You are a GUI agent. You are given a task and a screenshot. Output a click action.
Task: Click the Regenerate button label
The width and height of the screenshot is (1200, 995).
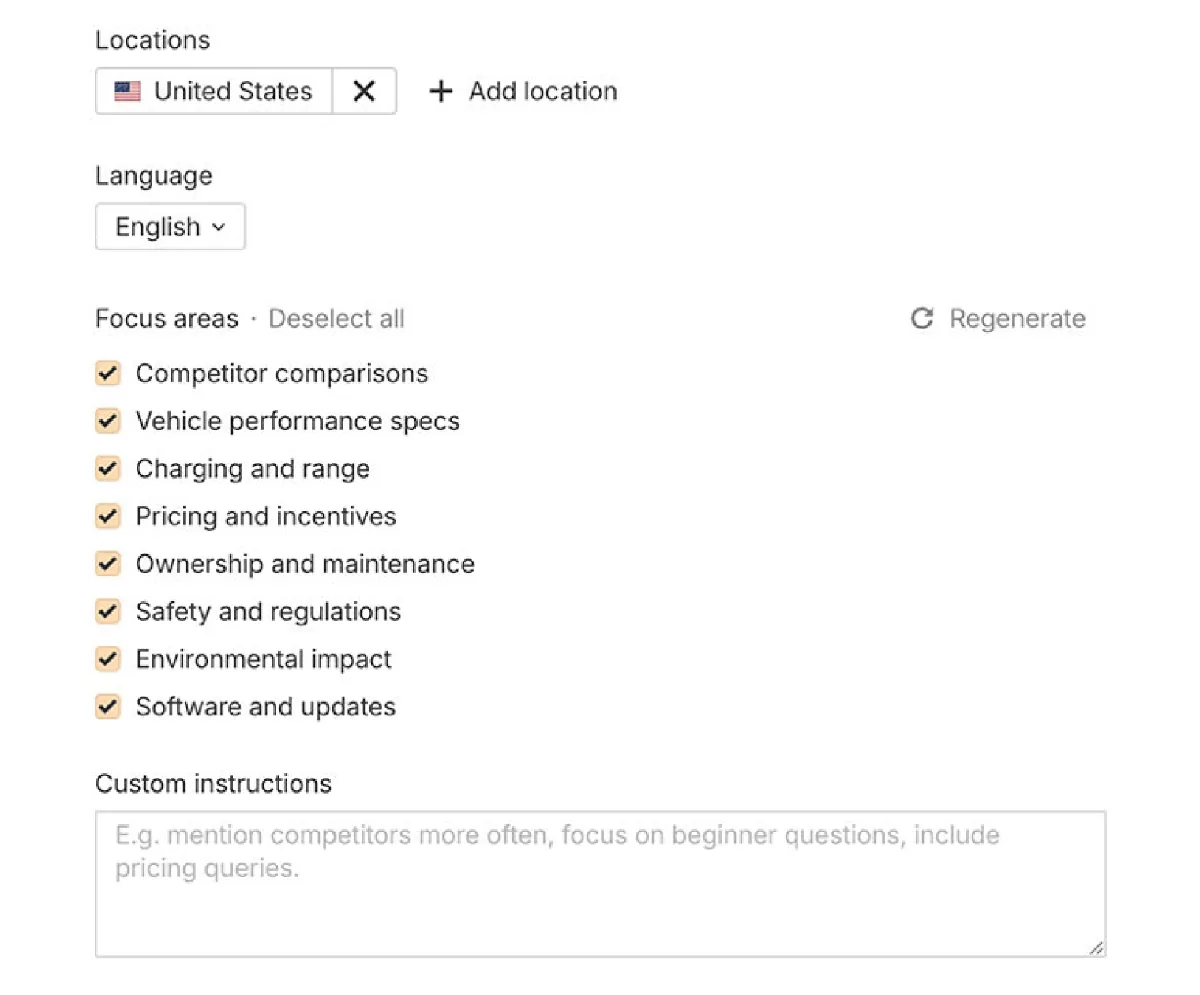(1017, 319)
